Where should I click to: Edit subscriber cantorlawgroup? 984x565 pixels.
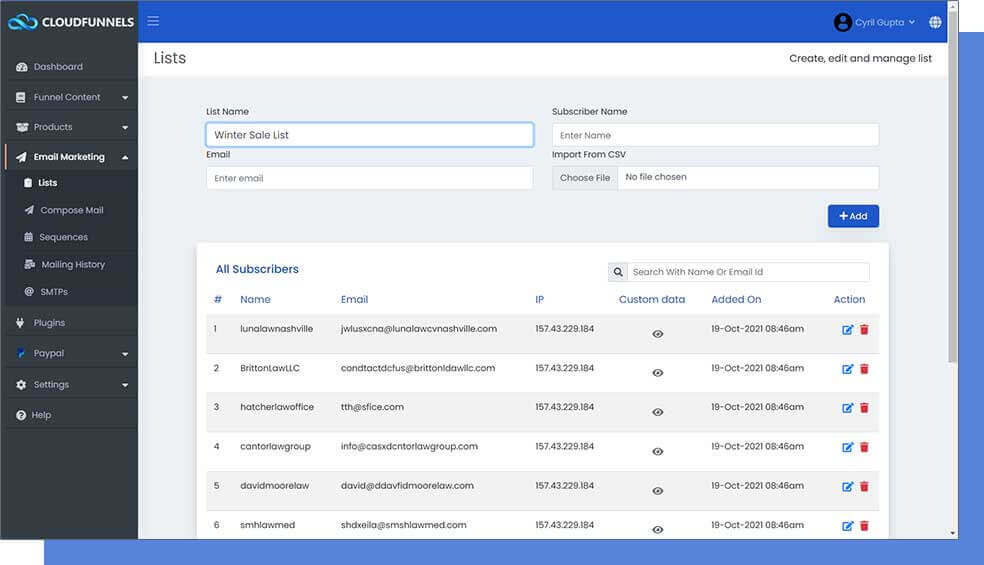click(847, 448)
